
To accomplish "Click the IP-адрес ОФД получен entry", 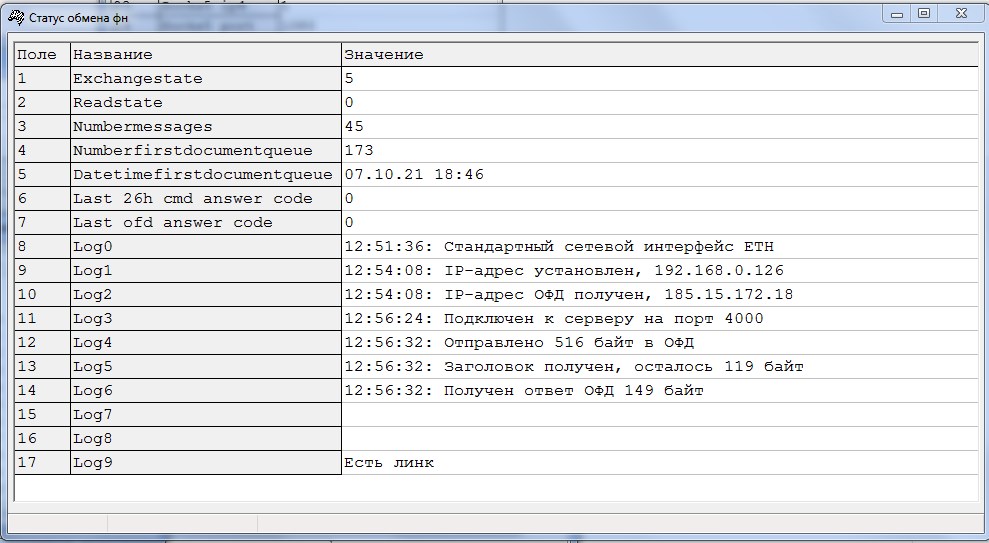I will point(660,295).
